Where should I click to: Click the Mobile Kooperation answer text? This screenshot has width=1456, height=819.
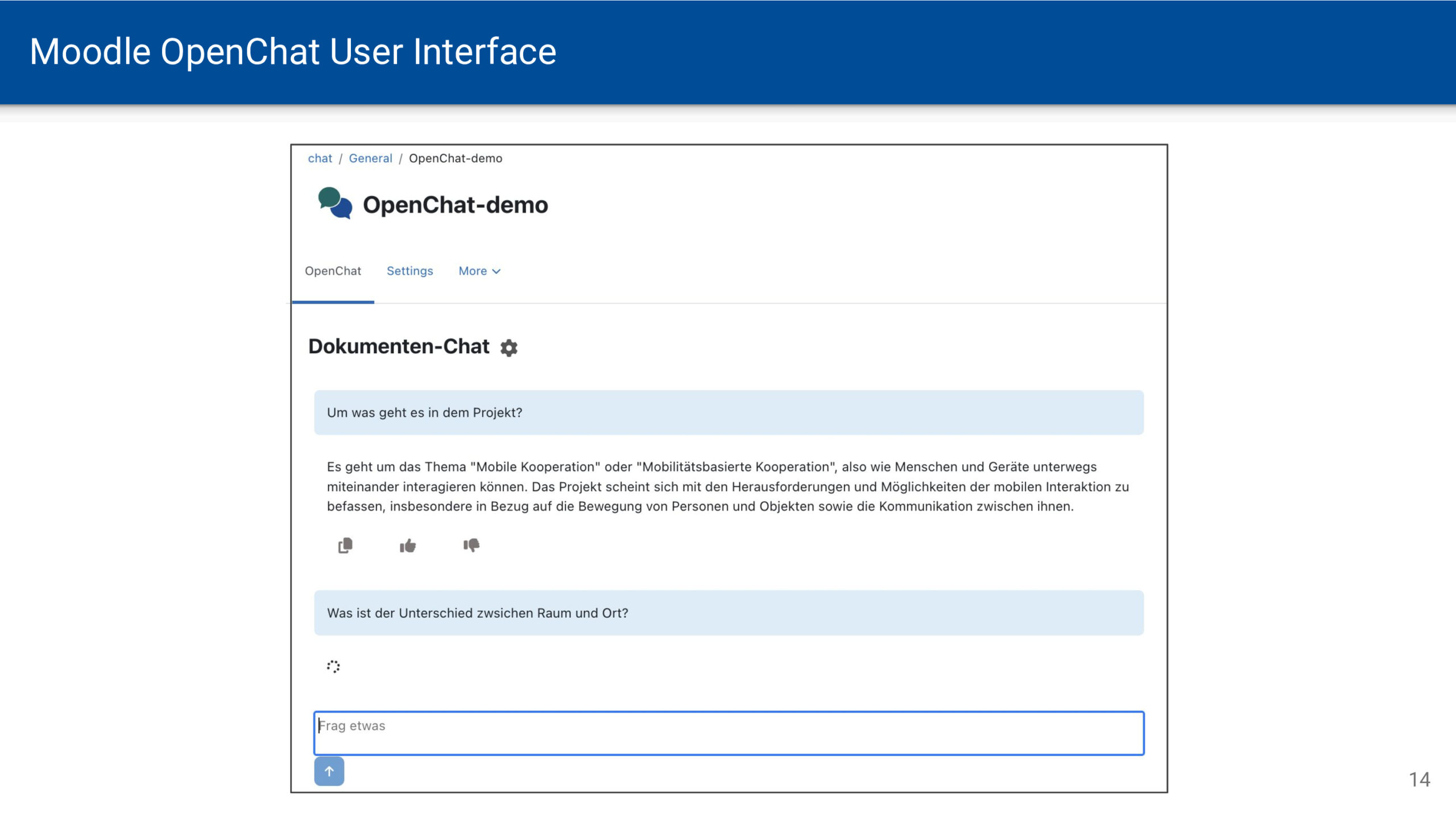(711, 487)
